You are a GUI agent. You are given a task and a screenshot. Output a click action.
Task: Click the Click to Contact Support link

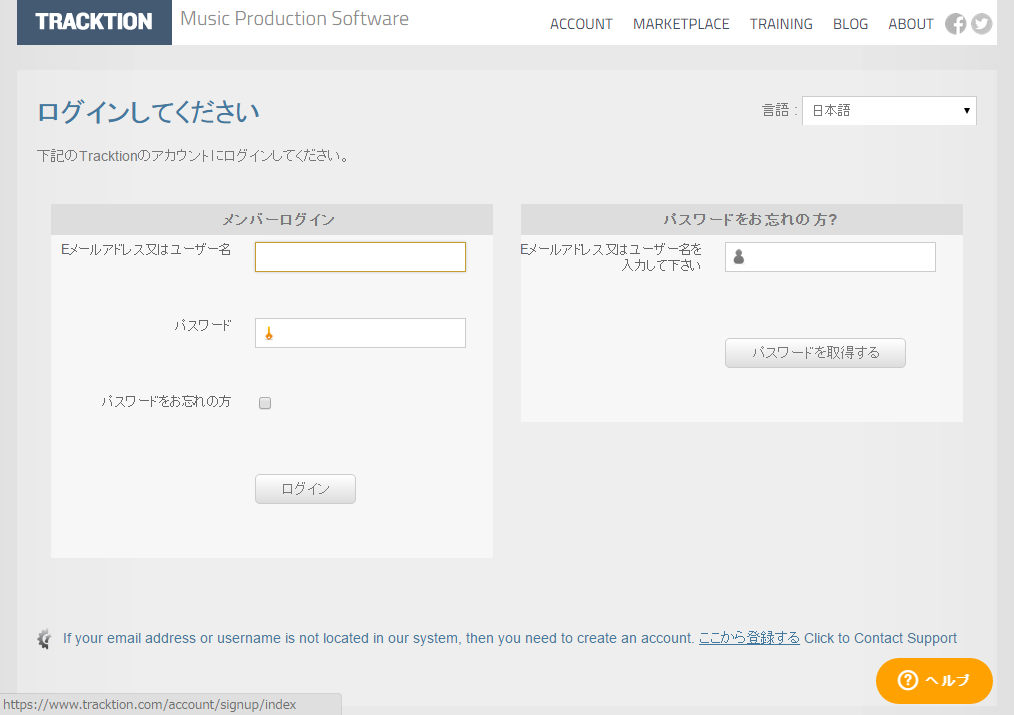coord(880,638)
